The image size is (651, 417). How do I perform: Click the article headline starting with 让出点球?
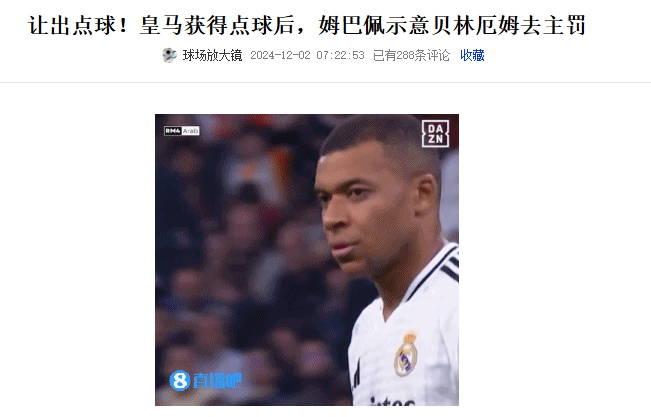pos(306,25)
